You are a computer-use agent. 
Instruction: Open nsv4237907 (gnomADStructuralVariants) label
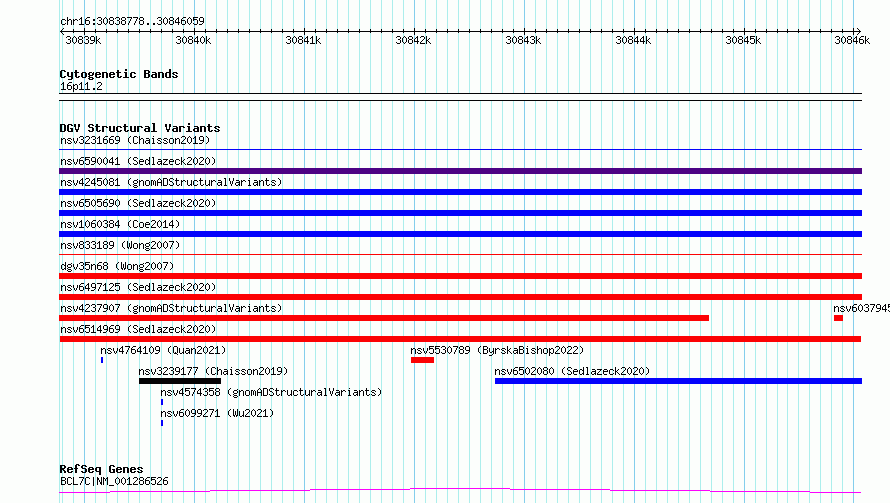[x=171, y=308]
